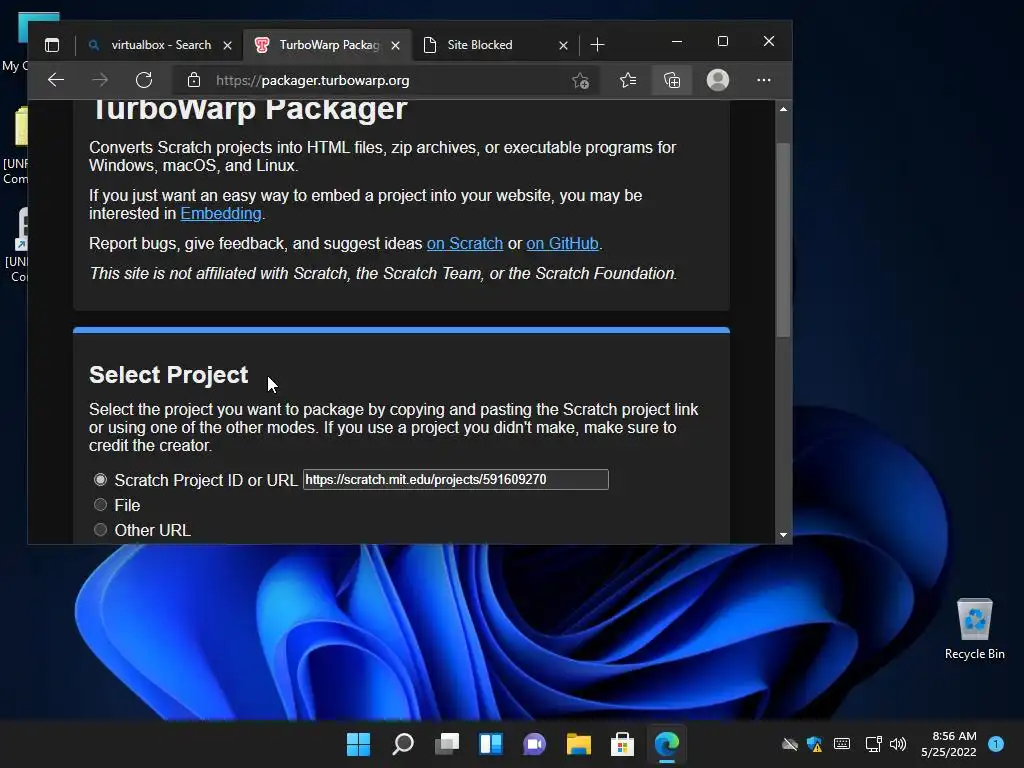Click the Microsoft Edge taskbar icon

[x=667, y=744]
